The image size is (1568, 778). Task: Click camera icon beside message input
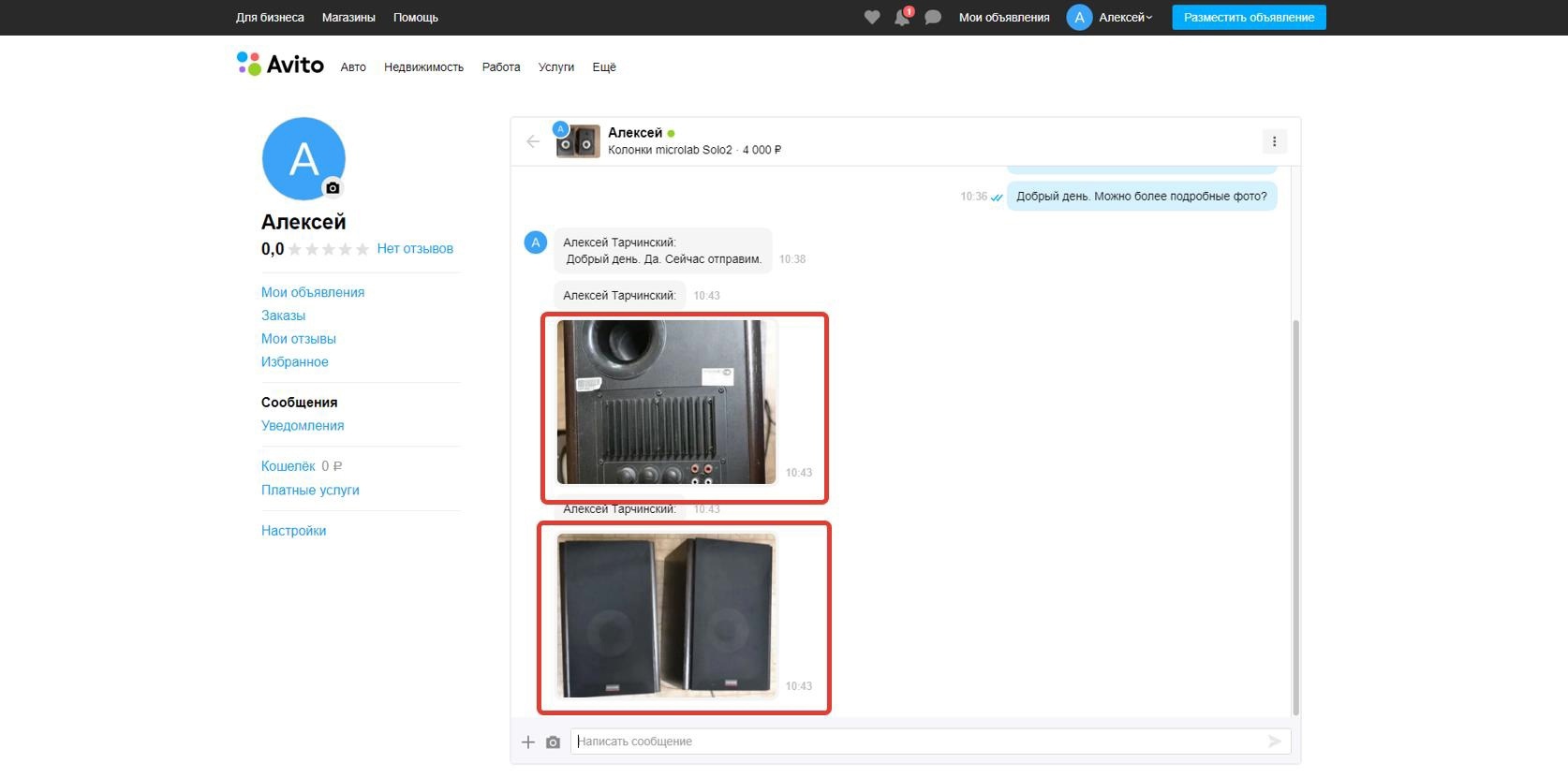(553, 741)
